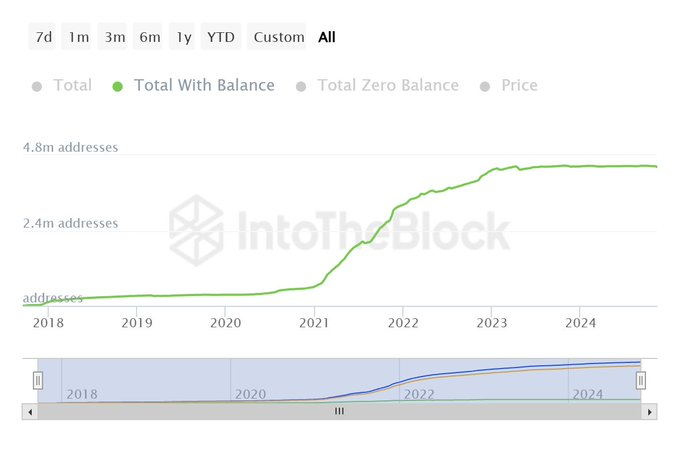Click the left scroll arrow of navigator

28,411
